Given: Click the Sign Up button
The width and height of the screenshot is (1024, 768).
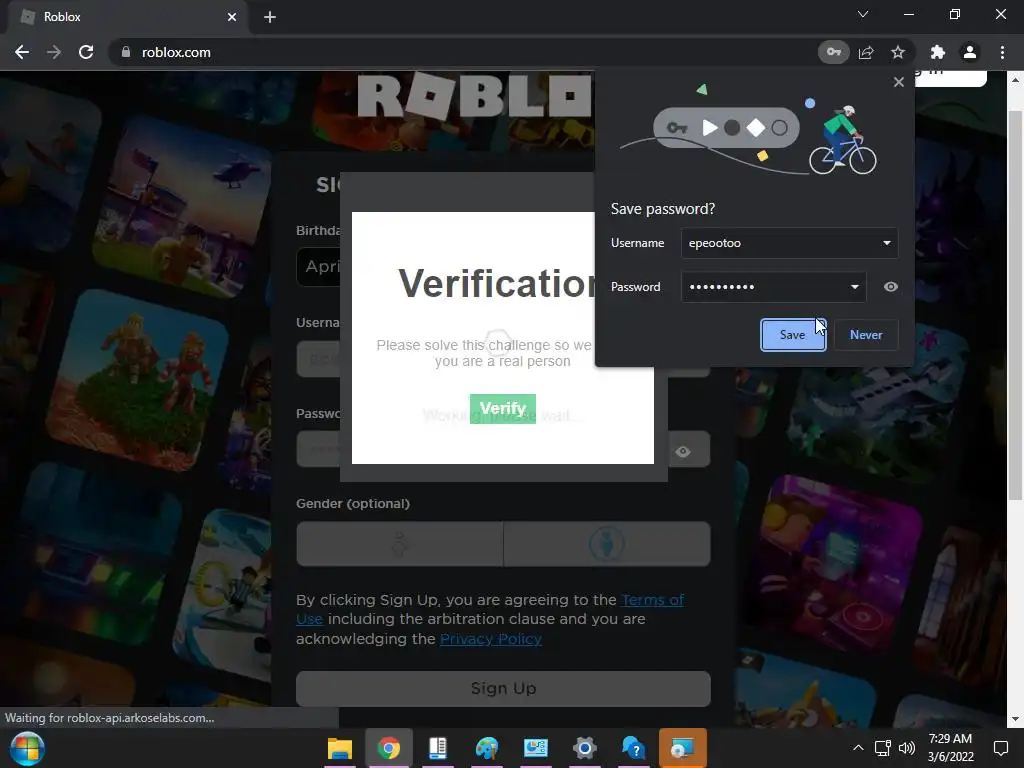Looking at the screenshot, I should 503,688.
